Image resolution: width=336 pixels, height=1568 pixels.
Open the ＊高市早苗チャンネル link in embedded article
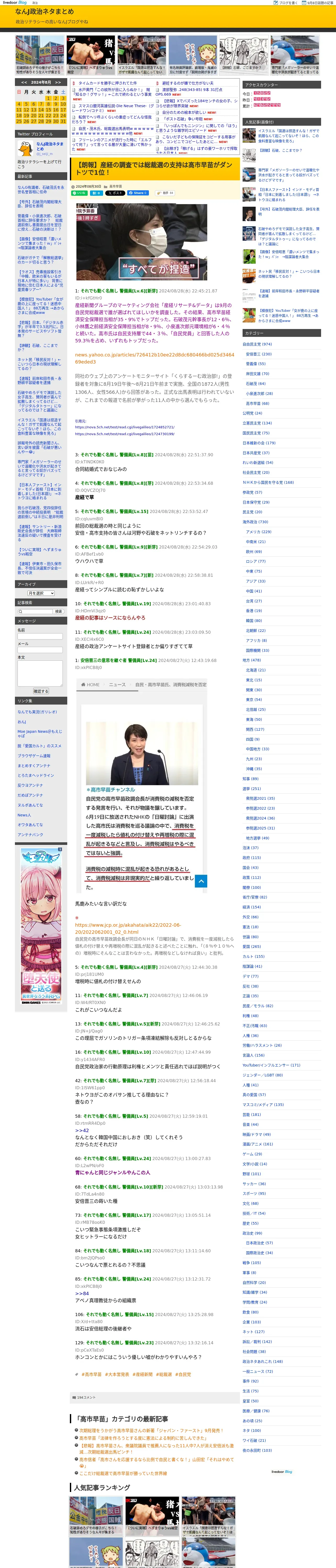[x=111, y=789]
